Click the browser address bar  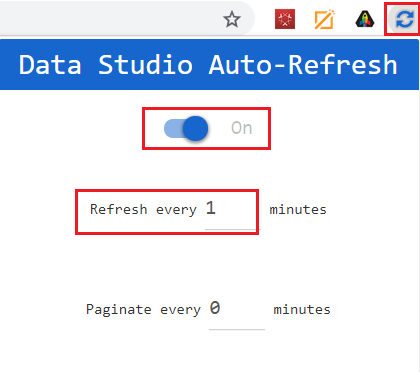point(110,17)
